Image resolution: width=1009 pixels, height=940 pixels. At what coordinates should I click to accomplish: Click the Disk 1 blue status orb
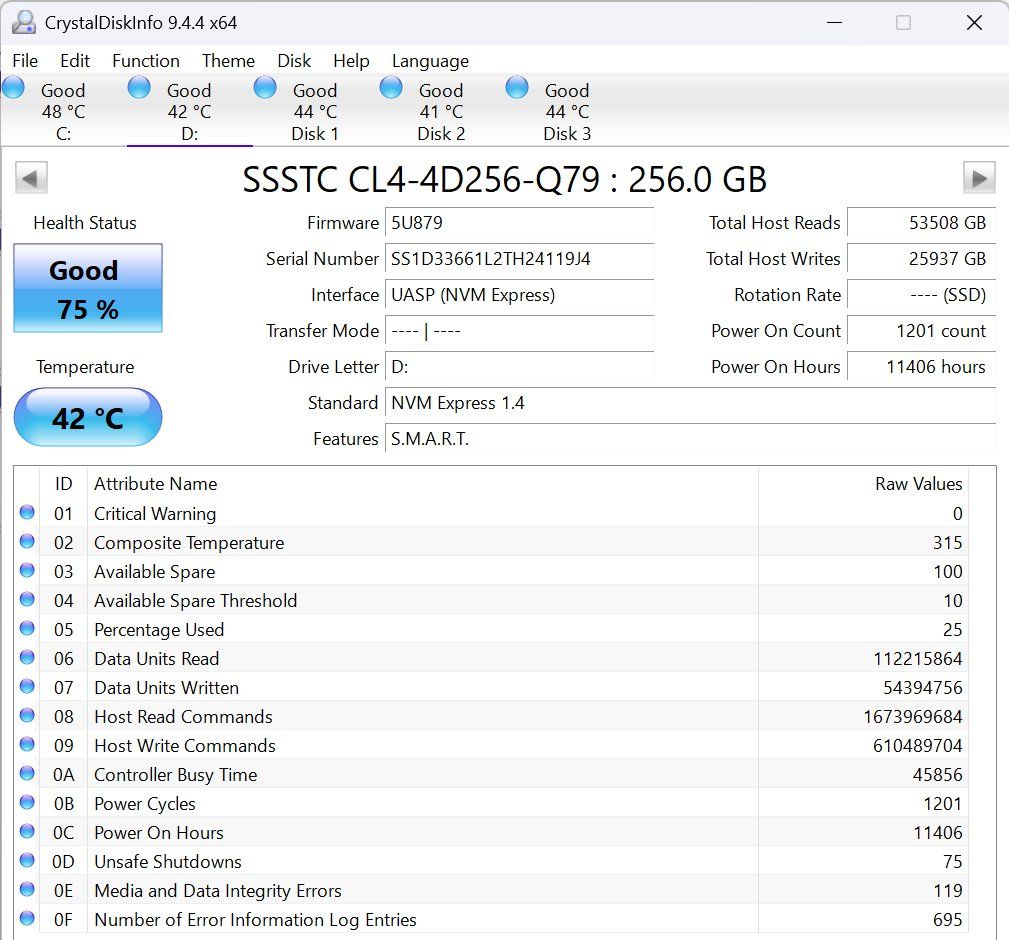[x=265, y=88]
